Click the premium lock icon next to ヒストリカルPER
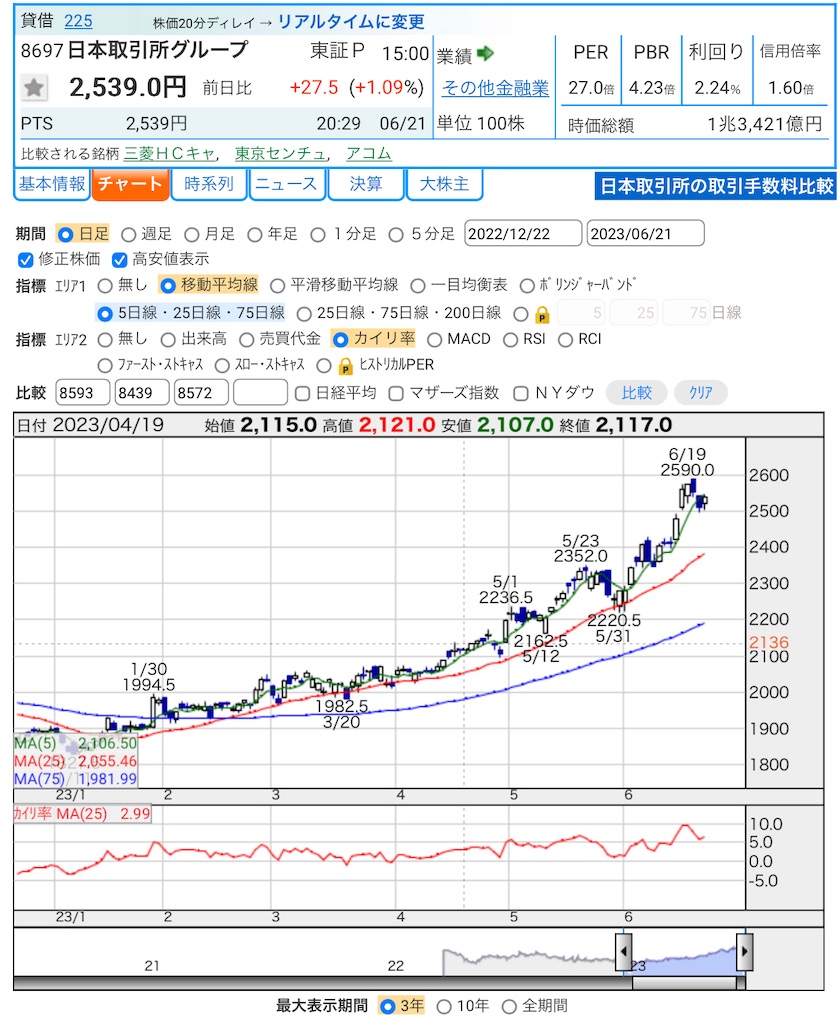 [x=345, y=366]
